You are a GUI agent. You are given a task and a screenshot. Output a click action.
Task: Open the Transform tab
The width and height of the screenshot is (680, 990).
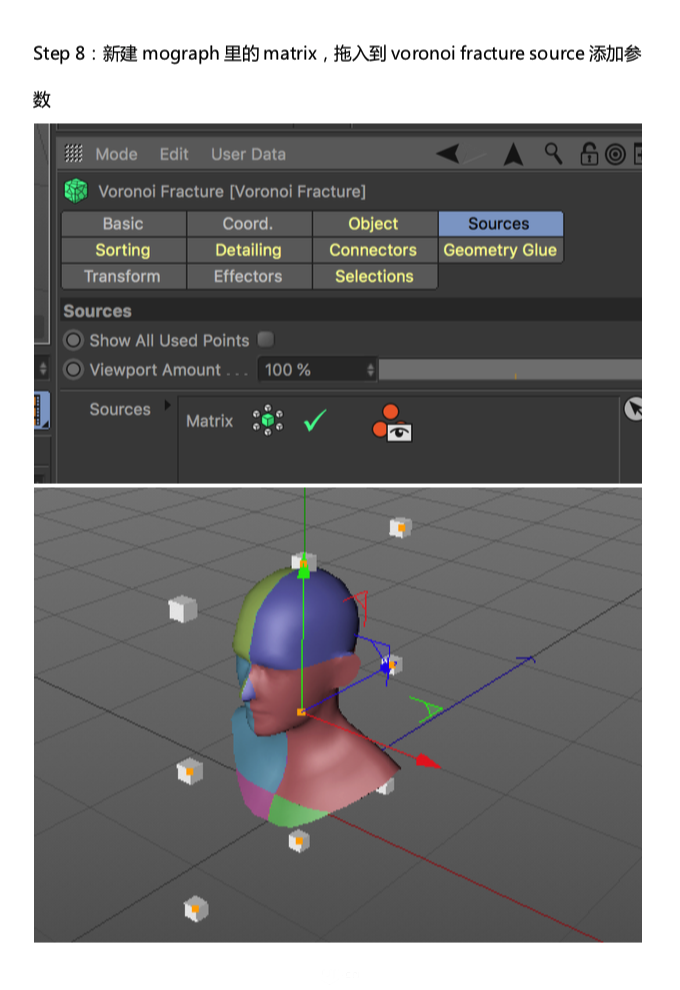[x=124, y=277]
